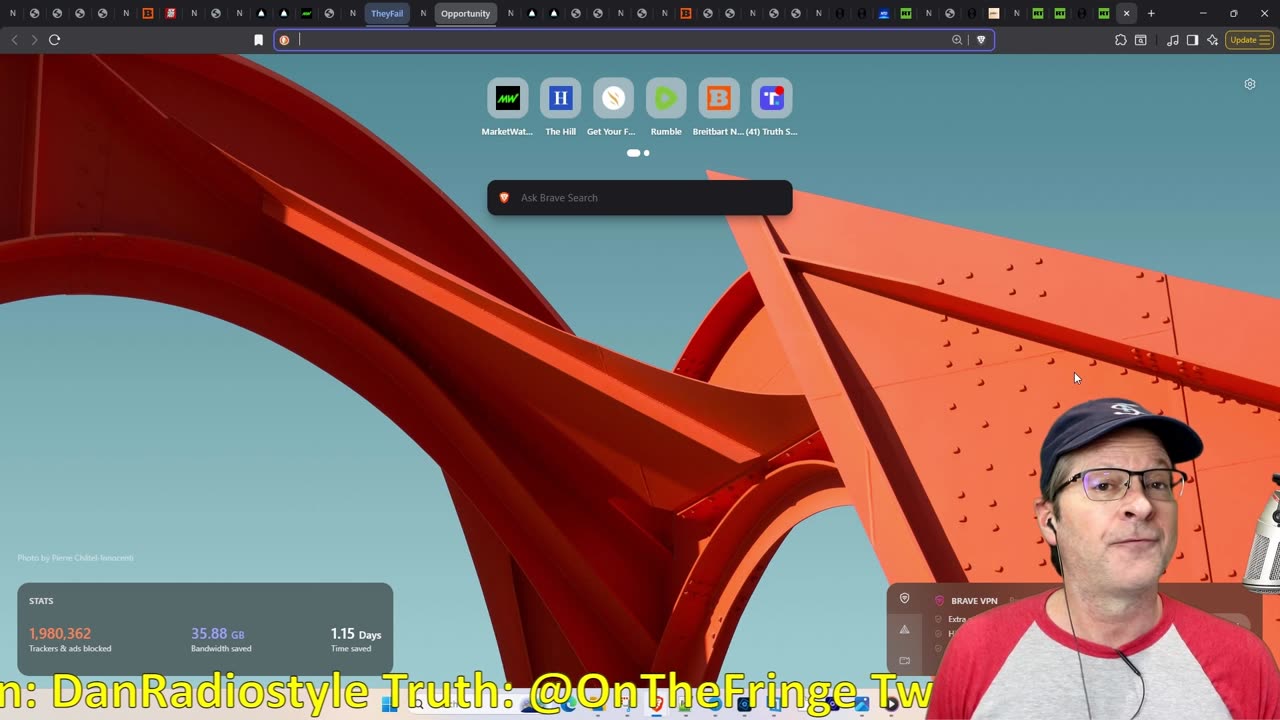Open the Extensions puzzle icon
The width and height of the screenshot is (1280, 720).
pyautogui.click(x=1120, y=40)
